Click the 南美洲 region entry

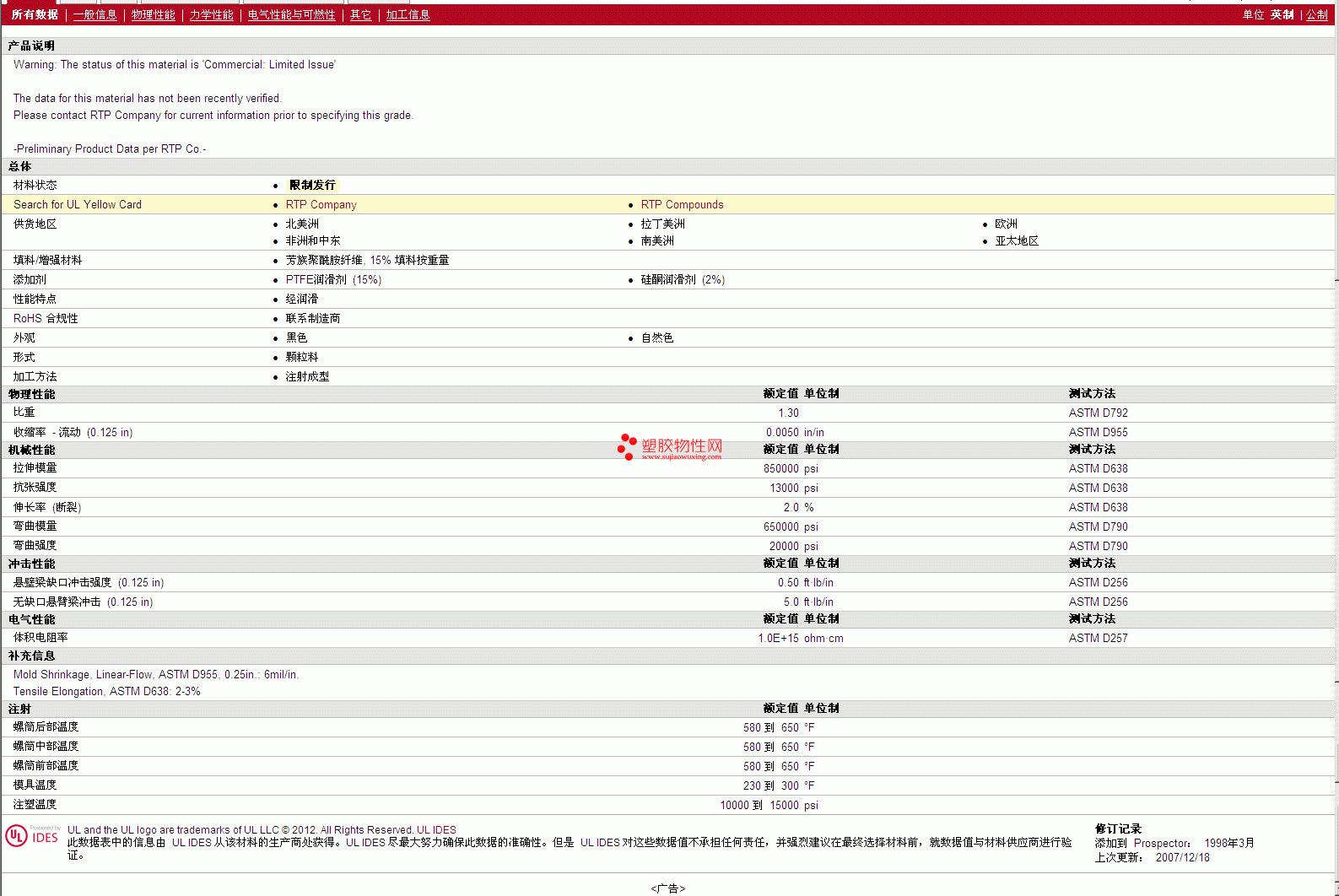[657, 241]
